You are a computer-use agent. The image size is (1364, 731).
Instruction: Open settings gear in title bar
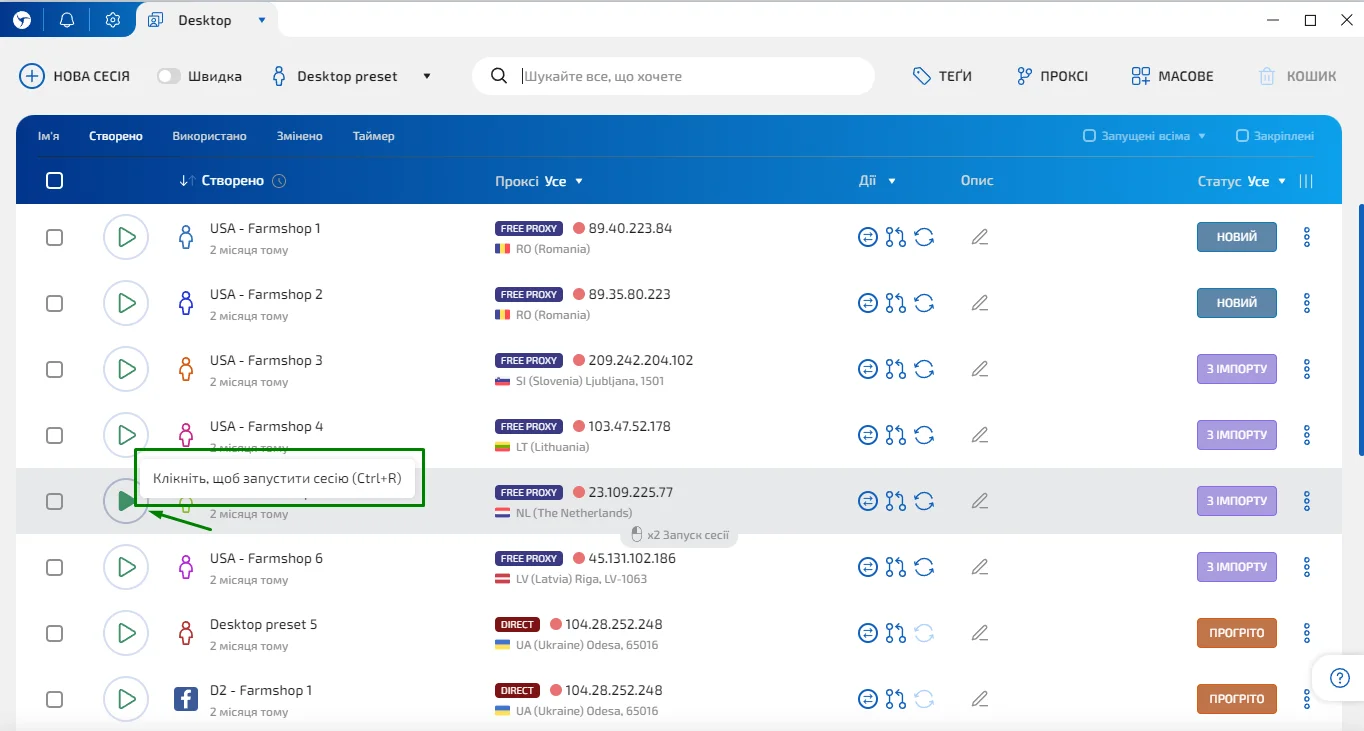click(x=113, y=20)
